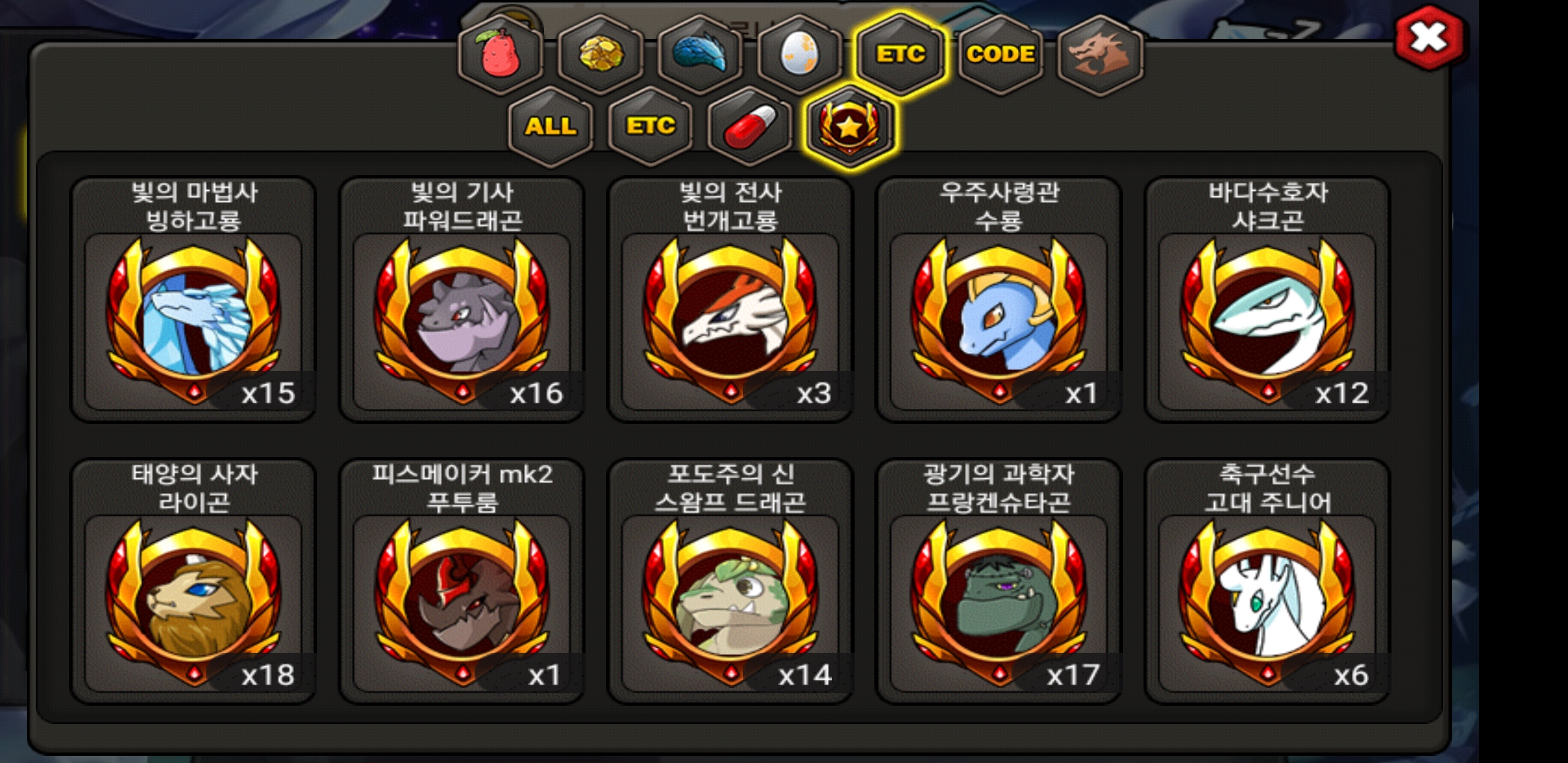This screenshot has width=1568, height=763.
Task: Filter by red capsule pill icon
Action: point(750,127)
